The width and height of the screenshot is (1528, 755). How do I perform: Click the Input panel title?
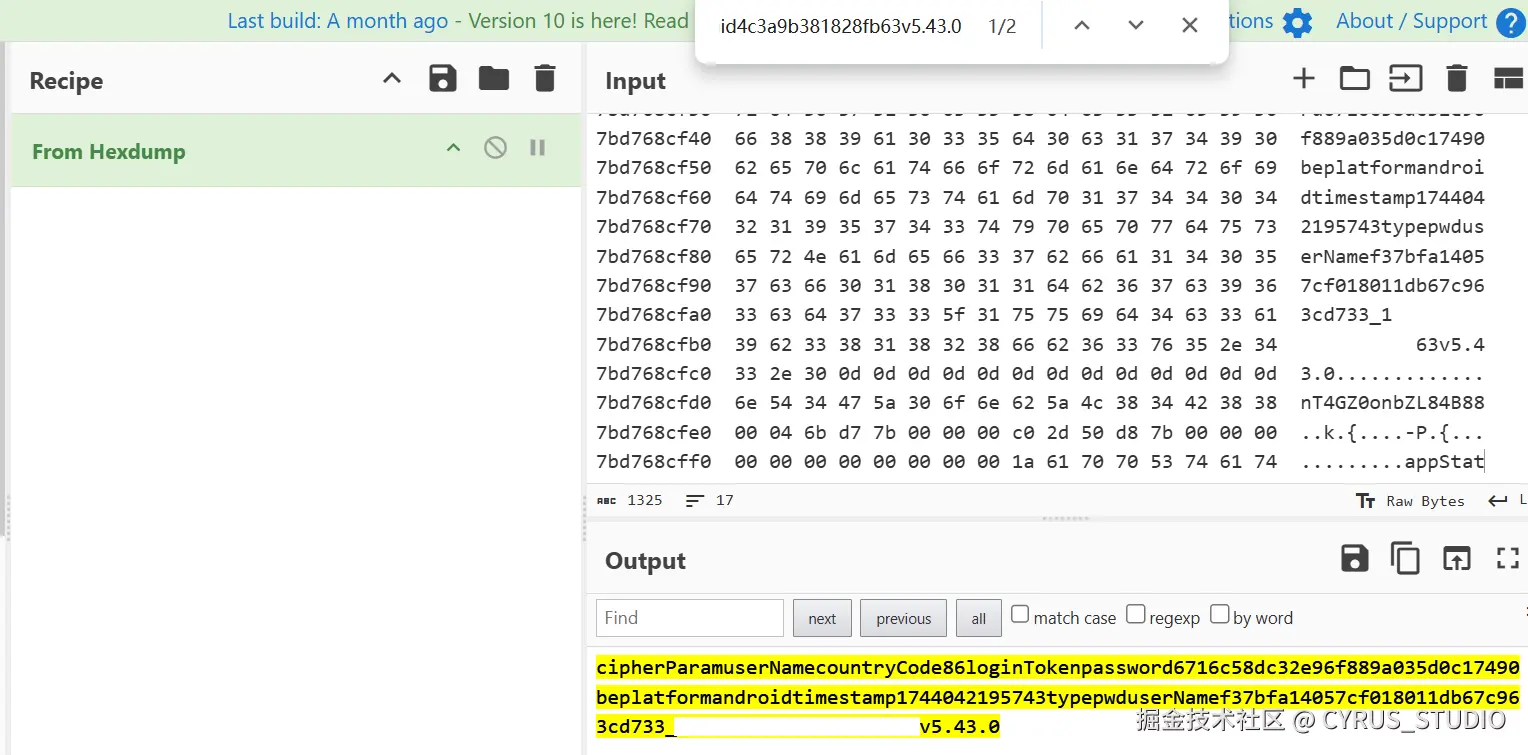click(x=635, y=81)
